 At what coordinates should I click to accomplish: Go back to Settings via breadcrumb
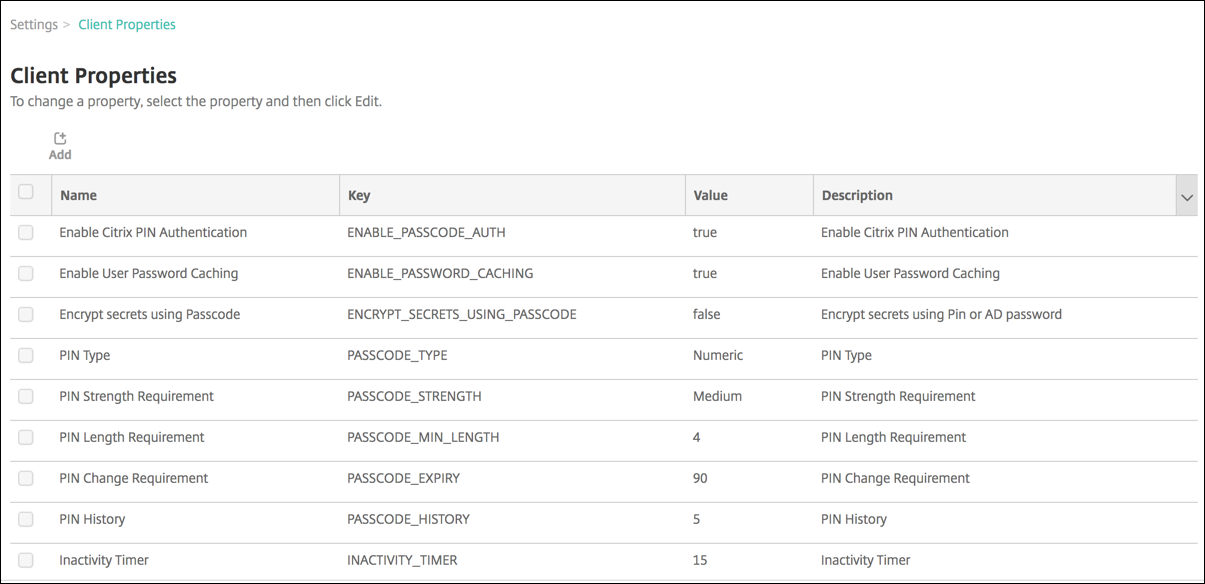(x=34, y=25)
